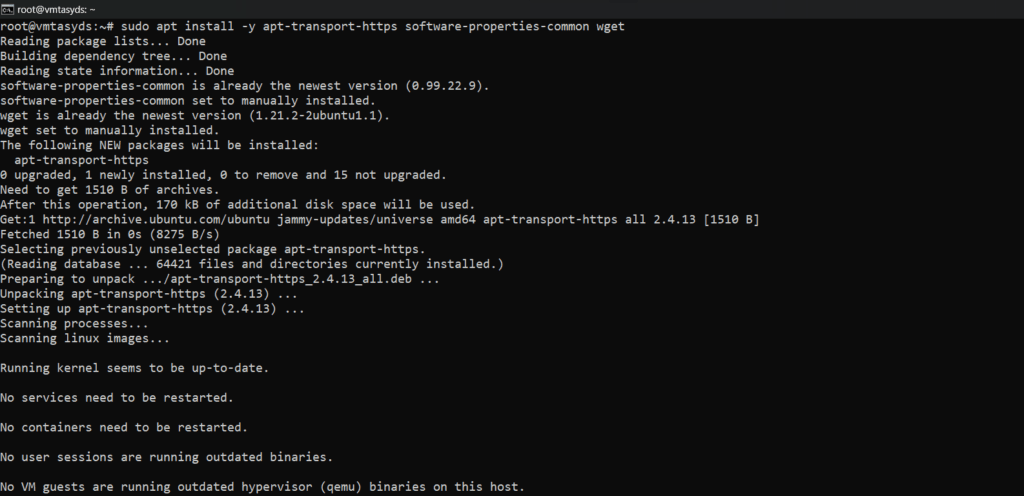1024x496 pixels.
Task: Click the '0 upgraded, 1 newly installed' line
Action: [x=223, y=176]
